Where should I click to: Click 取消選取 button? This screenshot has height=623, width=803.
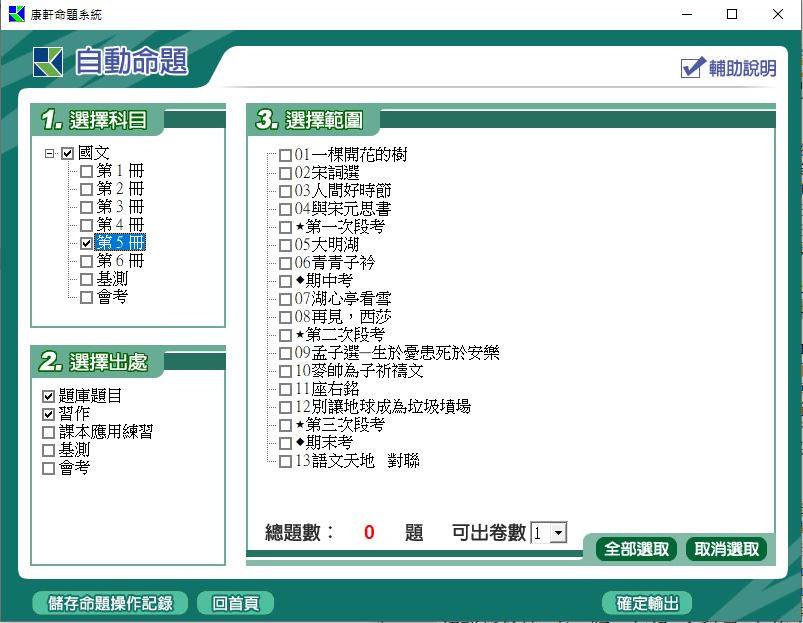pyautogui.click(x=726, y=549)
